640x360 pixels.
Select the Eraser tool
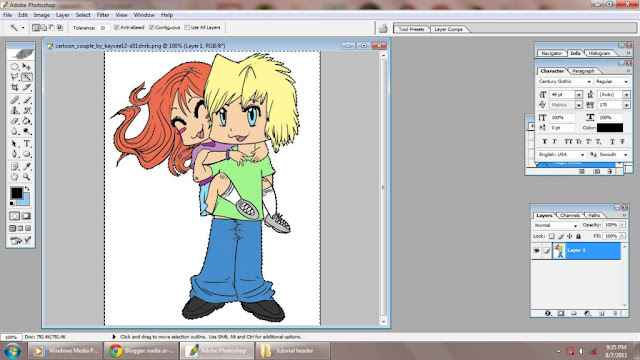coord(15,121)
